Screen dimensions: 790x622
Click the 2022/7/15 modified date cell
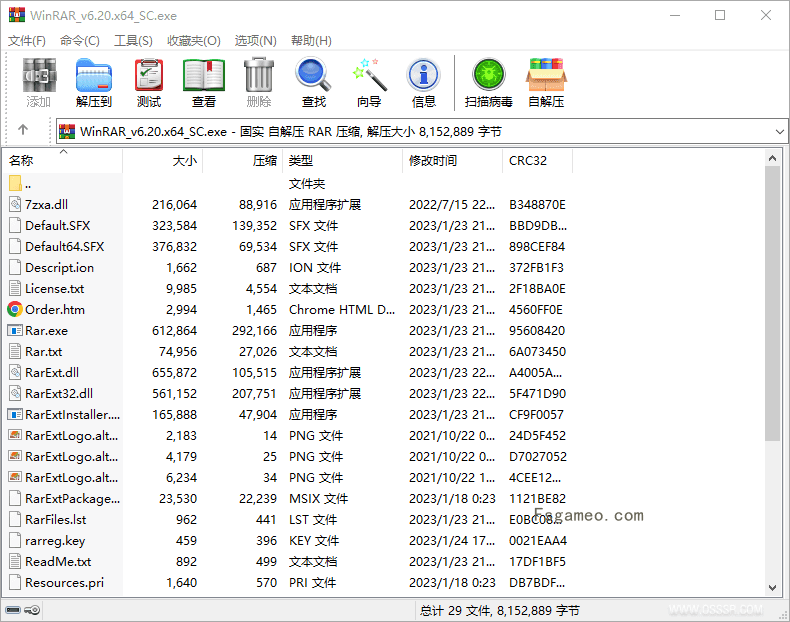pos(452,204)
